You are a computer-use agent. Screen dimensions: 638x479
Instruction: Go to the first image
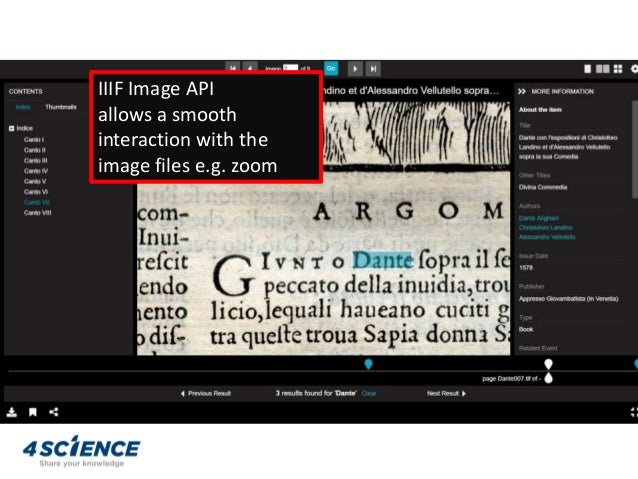coord(233,68)
